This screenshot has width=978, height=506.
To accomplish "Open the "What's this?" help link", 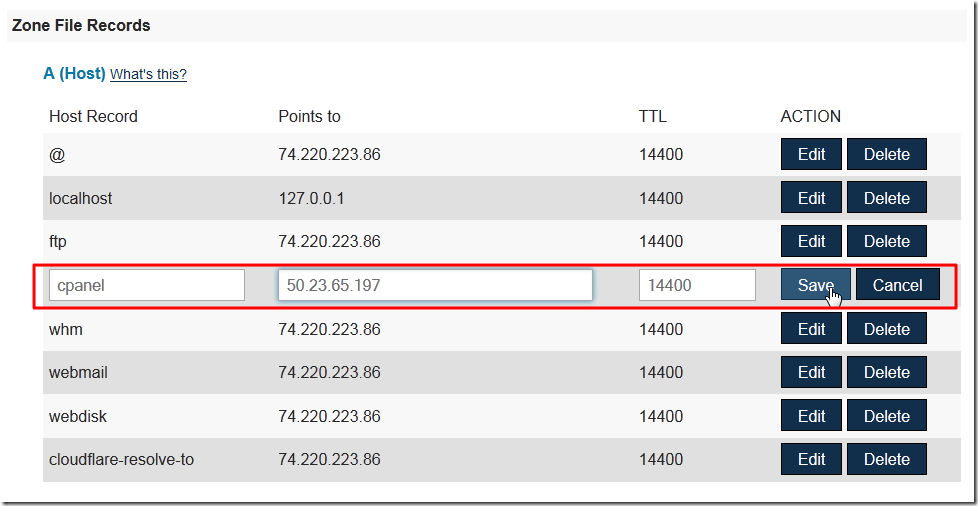I will [x=148, y=74].
